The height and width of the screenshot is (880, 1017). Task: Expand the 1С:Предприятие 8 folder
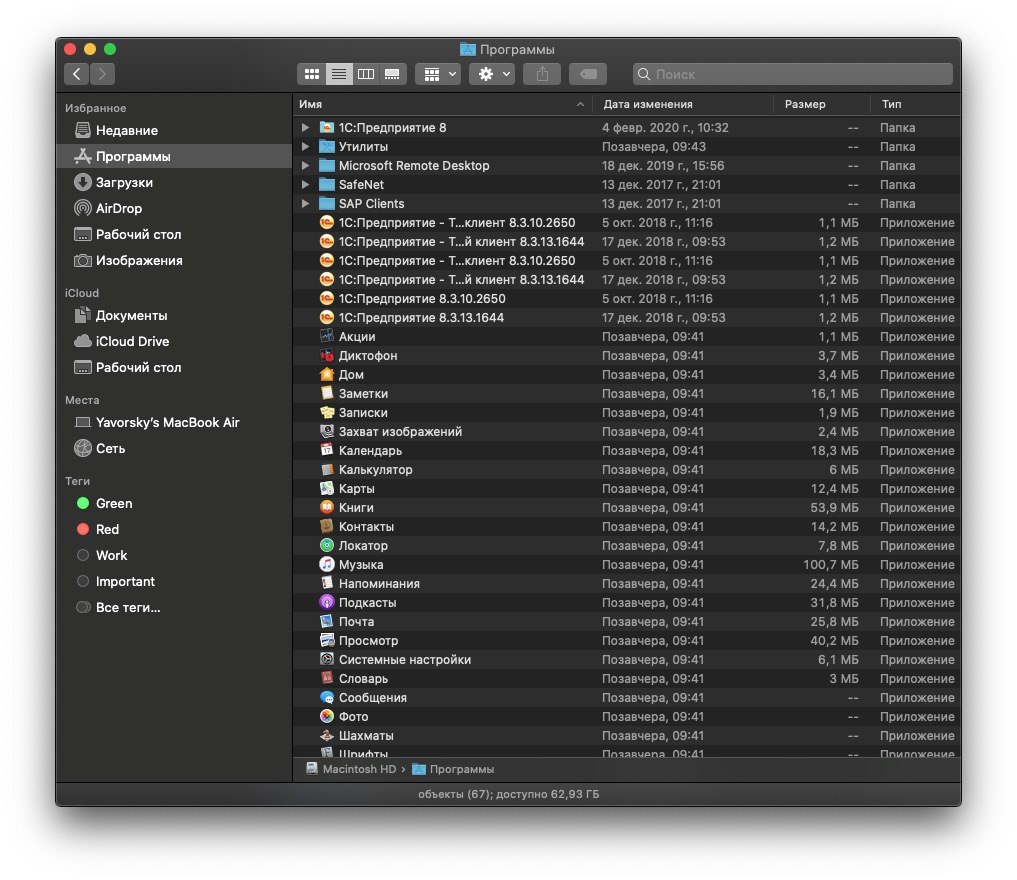pos(305,128)
